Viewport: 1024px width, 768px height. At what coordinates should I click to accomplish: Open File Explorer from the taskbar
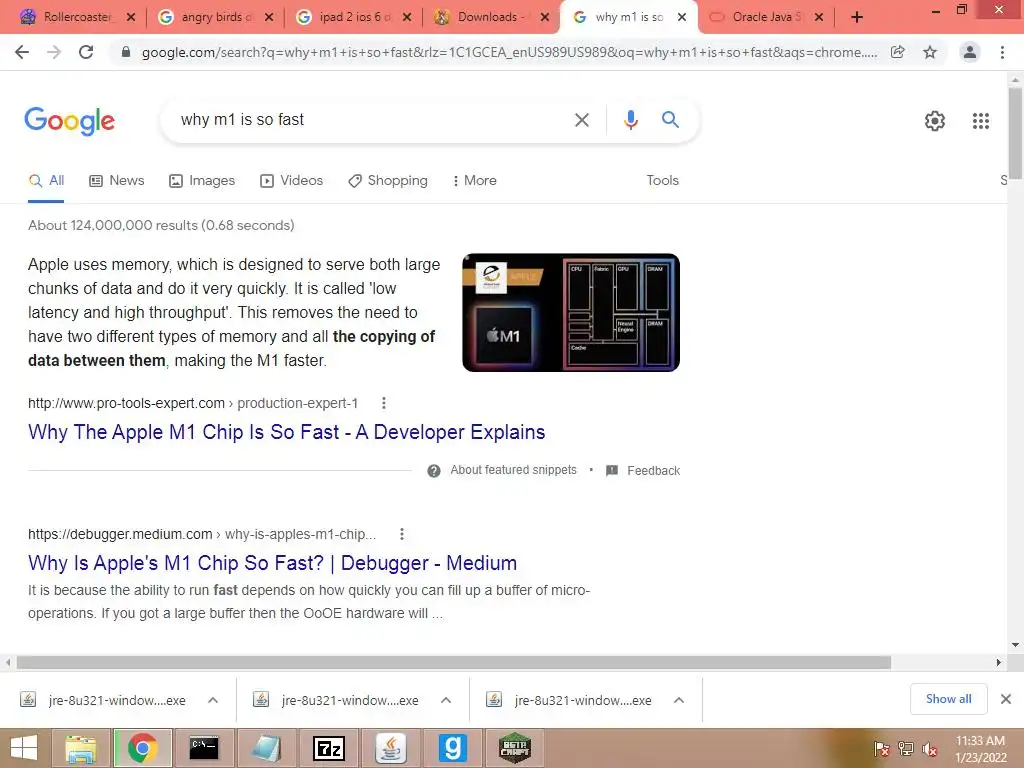(x=80, y=748)
